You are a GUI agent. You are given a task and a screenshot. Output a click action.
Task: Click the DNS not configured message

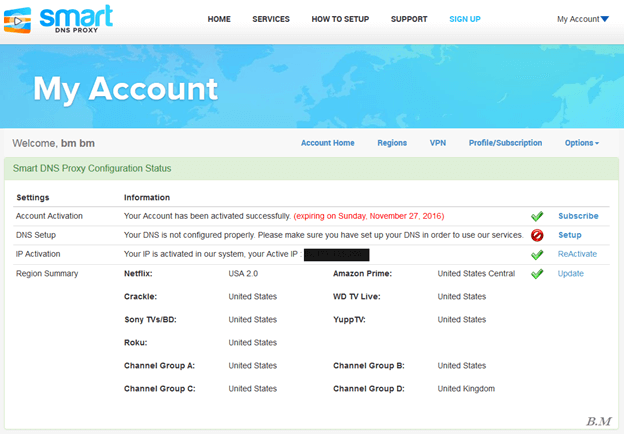[x=324, y=235]
